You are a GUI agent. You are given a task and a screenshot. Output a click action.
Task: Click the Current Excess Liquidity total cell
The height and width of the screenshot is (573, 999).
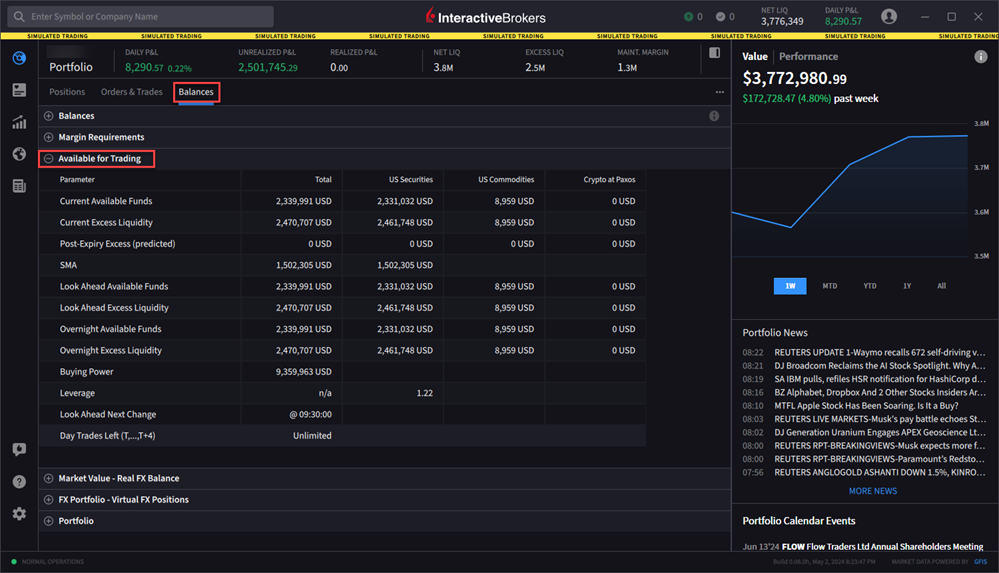tap(303, 222)
